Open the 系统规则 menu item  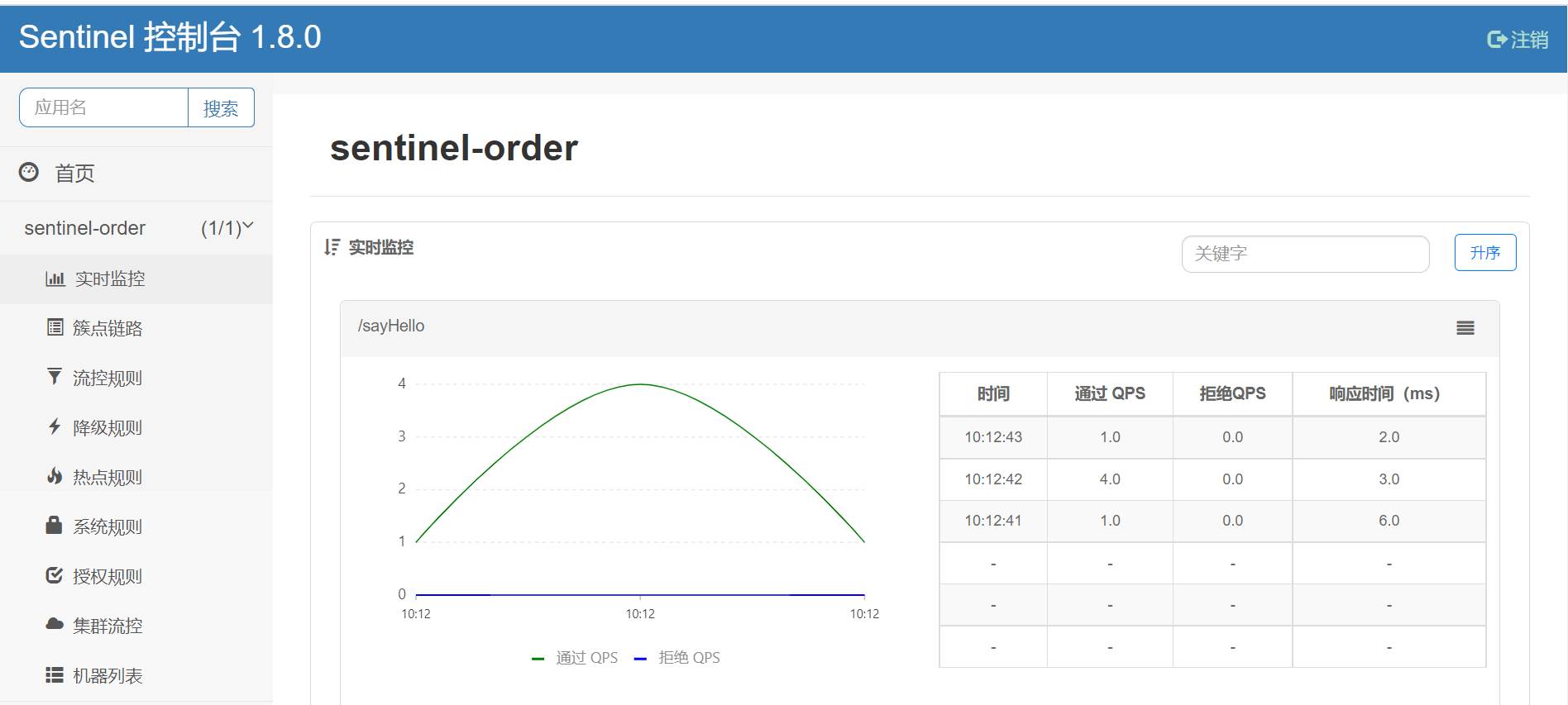(x=136, y=527)
